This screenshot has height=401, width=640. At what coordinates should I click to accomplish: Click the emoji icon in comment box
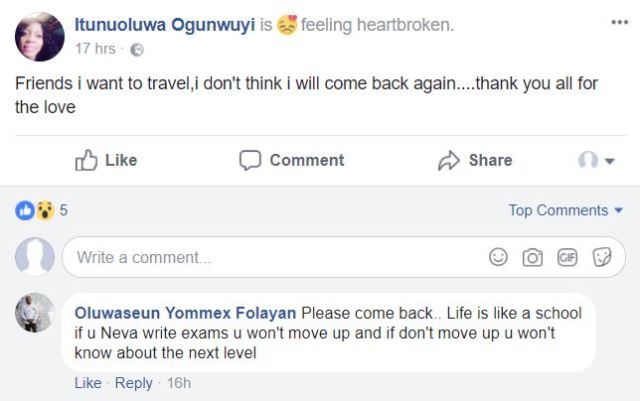[x=498, y=257]
